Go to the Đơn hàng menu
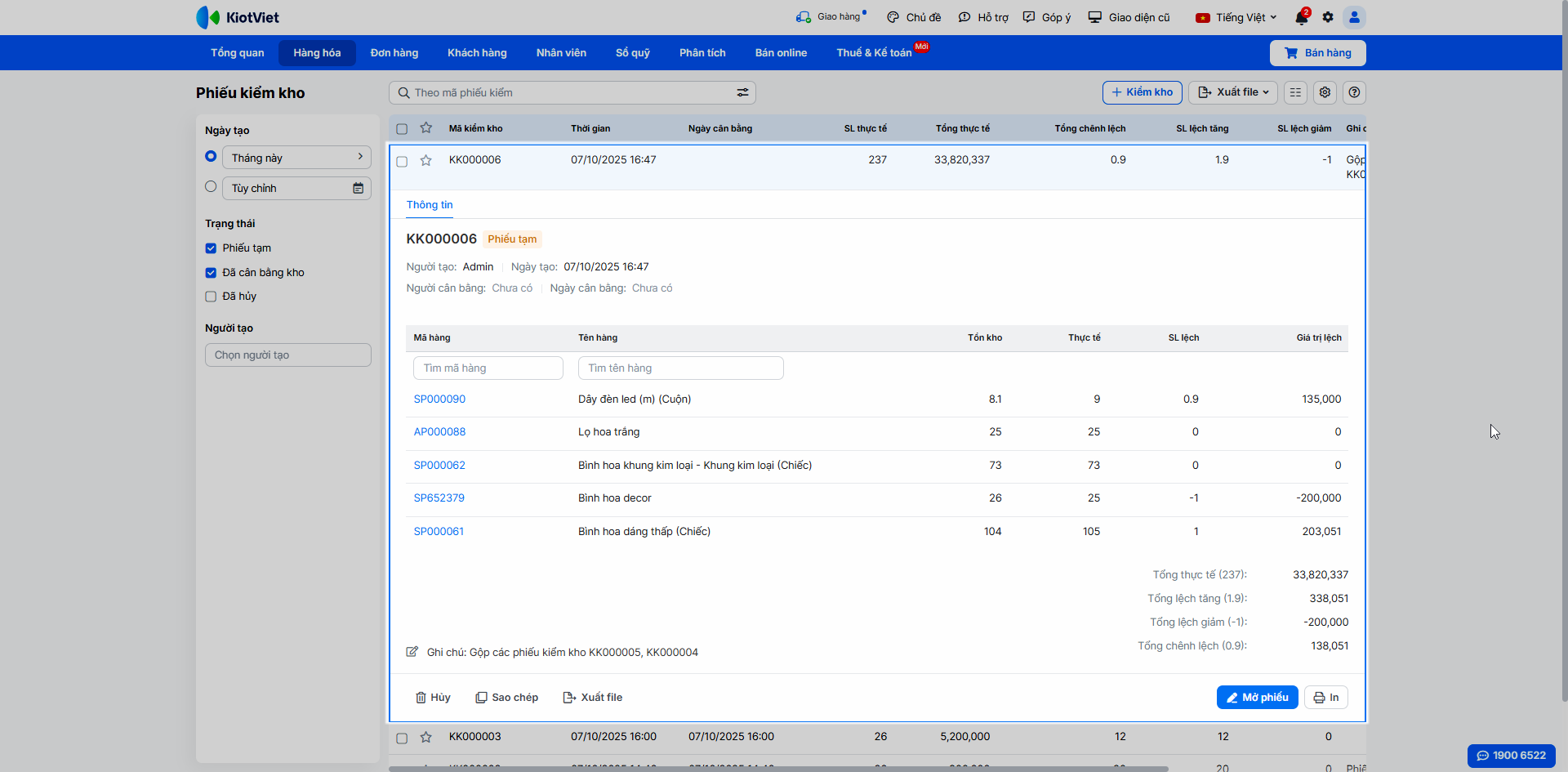1568x772 pixels. [x=394, y=53]
